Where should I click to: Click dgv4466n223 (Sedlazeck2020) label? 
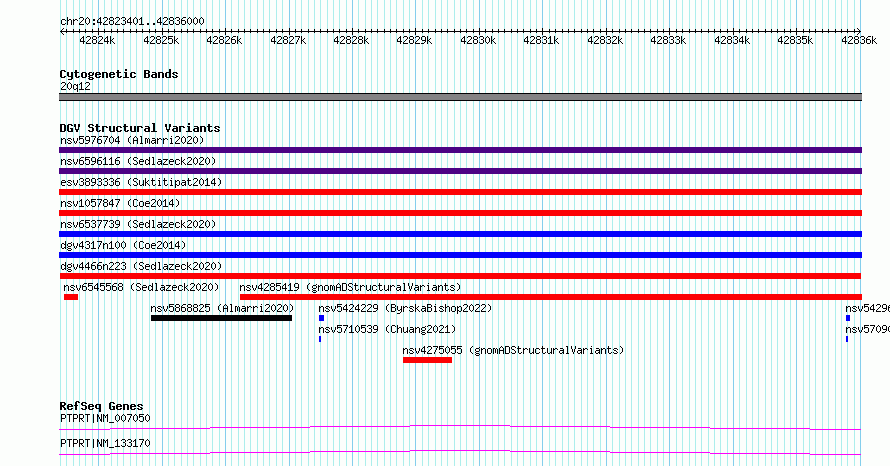[x=141, y=266]
